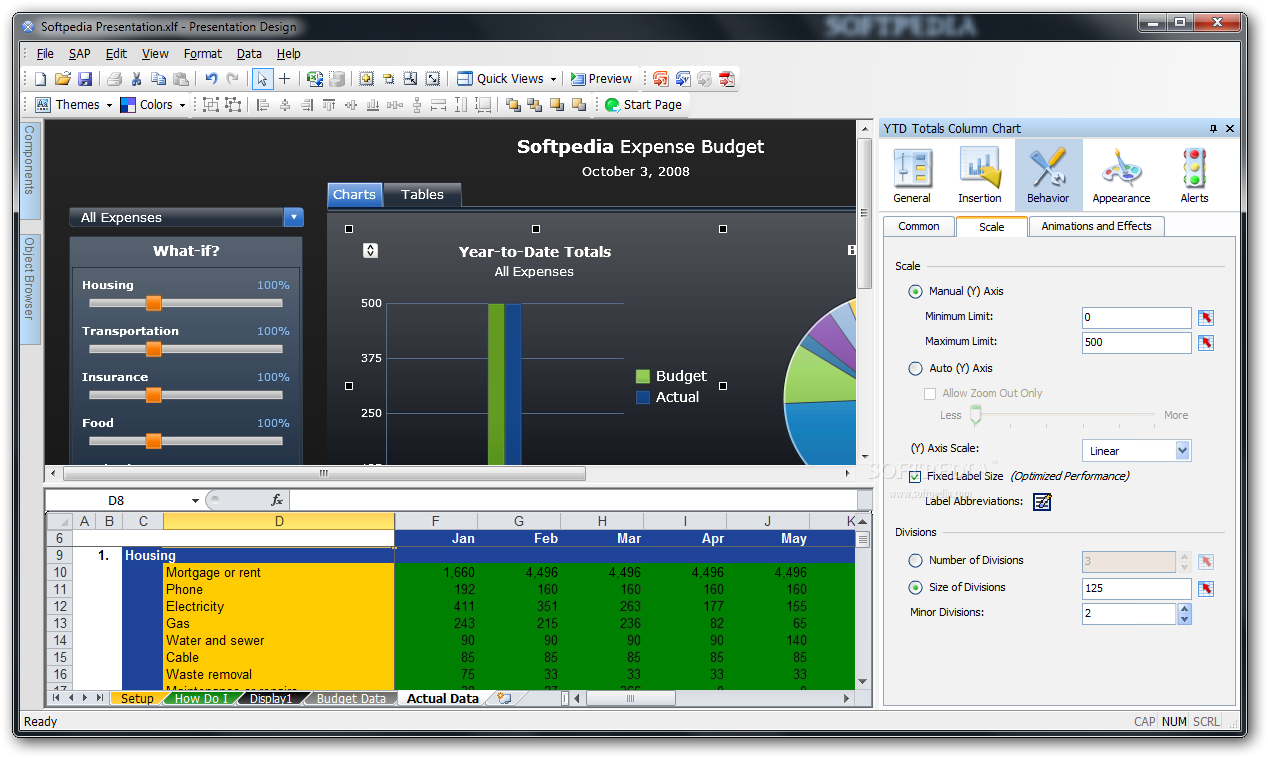Pin the YTD Totals Column Chart panel

1214,128
